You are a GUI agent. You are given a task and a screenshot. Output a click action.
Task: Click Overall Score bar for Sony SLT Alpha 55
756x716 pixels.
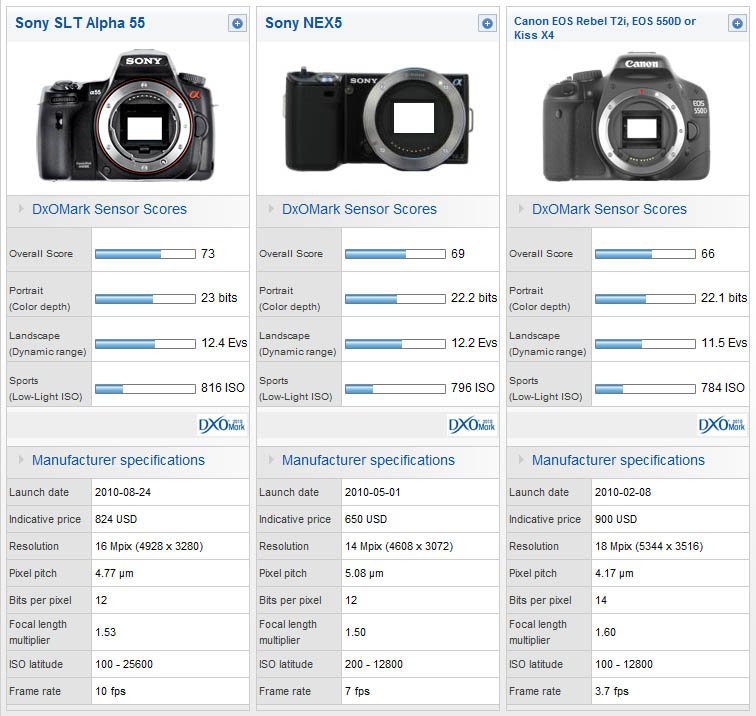145,254
